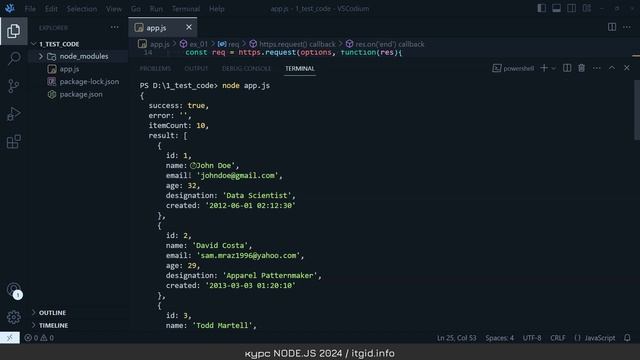
Task: Open the Go menu
Action: click(x=136, y=9)
